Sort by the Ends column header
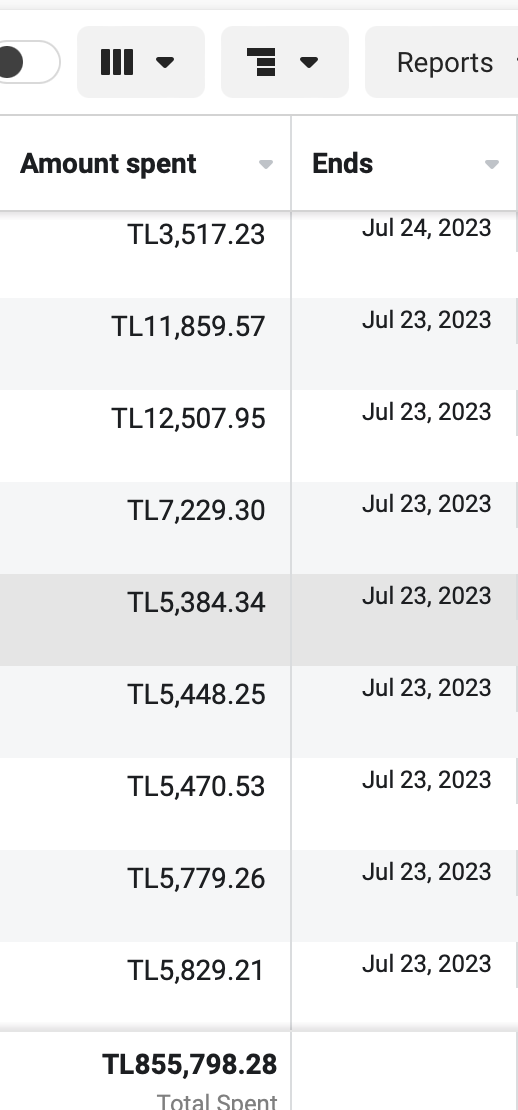Screen dimensions: 518x1110 (343, 164)
